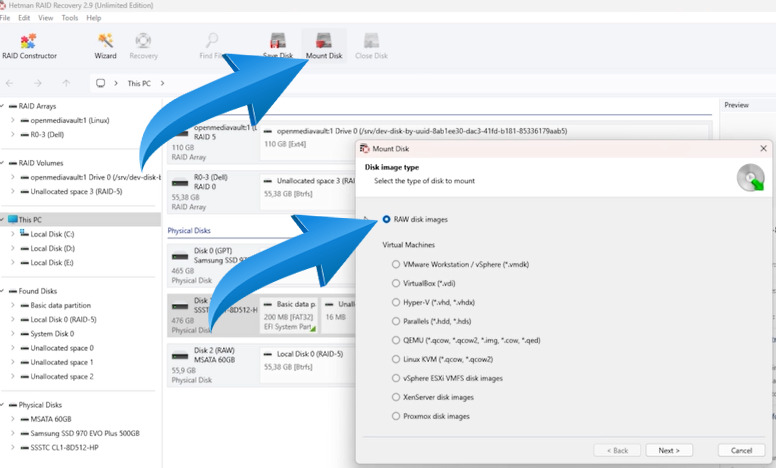Select Local Disk 0 (RAID-5) in Found Disks

pos(63,320)
